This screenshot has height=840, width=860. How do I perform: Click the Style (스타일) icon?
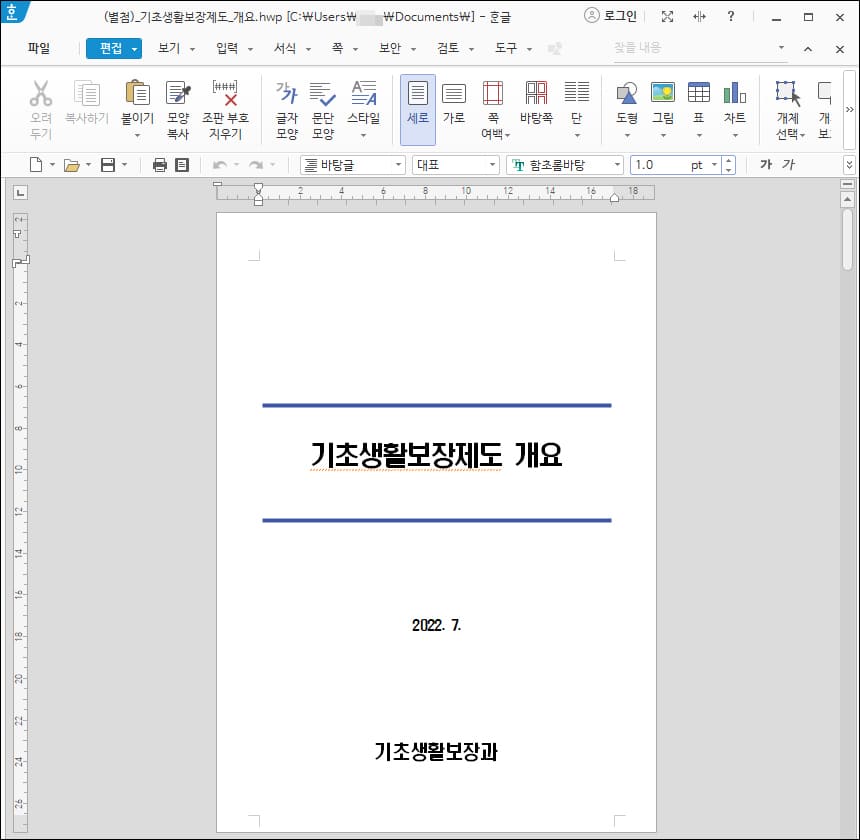coord(364,93)
